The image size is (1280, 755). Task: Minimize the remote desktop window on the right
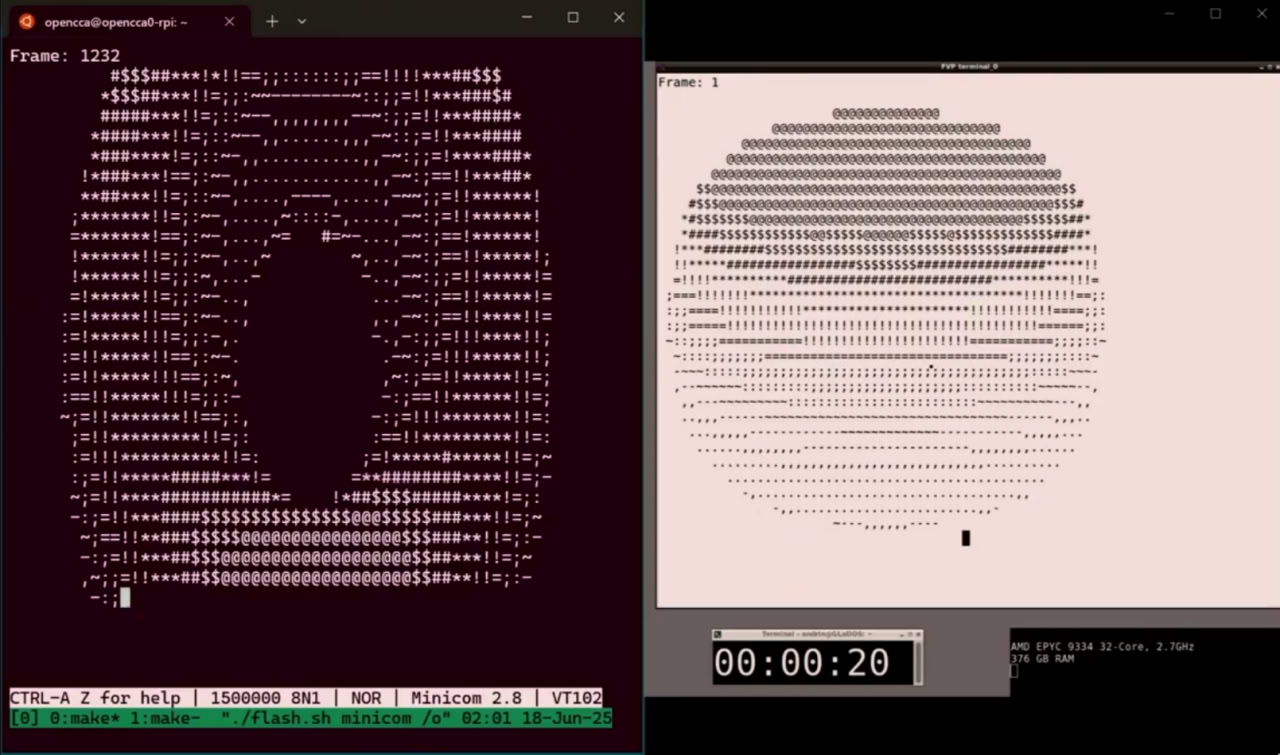(1168, 14)
